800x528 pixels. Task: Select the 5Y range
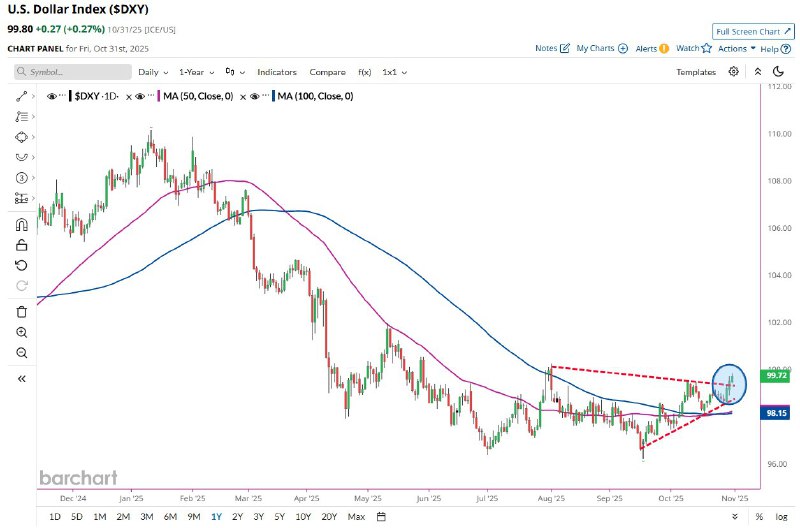tap(280, 517)
